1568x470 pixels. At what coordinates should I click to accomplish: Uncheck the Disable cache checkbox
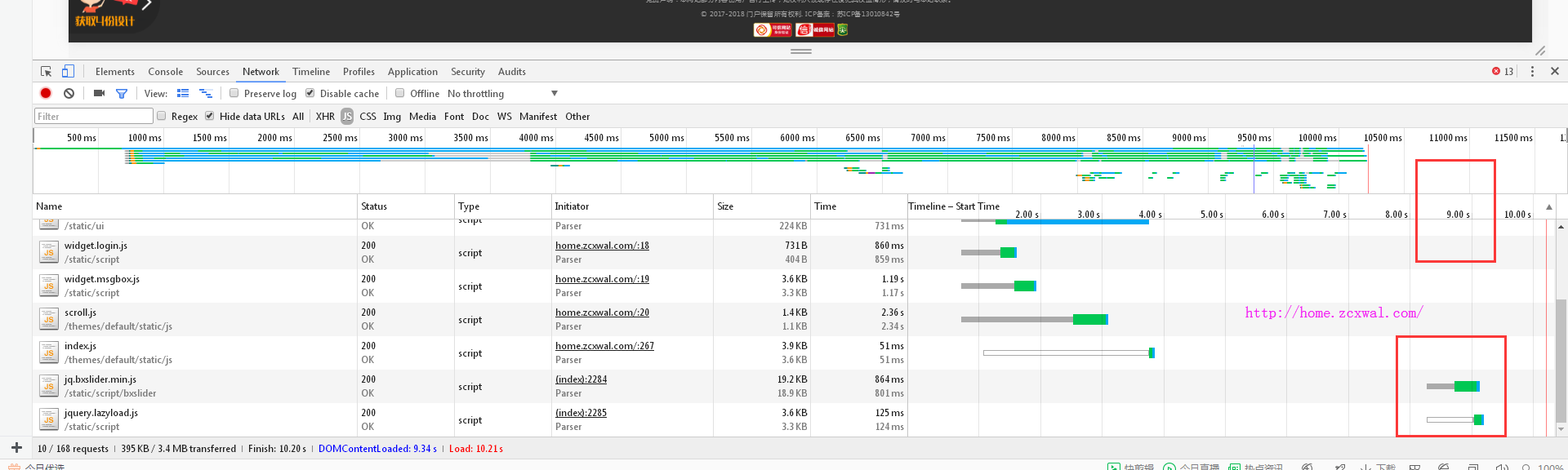pos(310,93)
